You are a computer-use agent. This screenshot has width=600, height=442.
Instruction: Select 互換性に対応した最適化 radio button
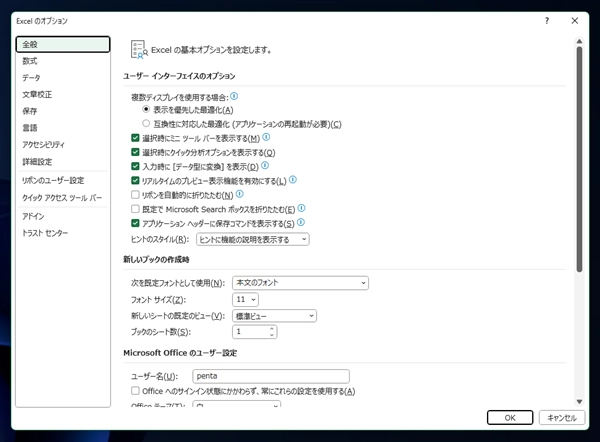(146, 124)
